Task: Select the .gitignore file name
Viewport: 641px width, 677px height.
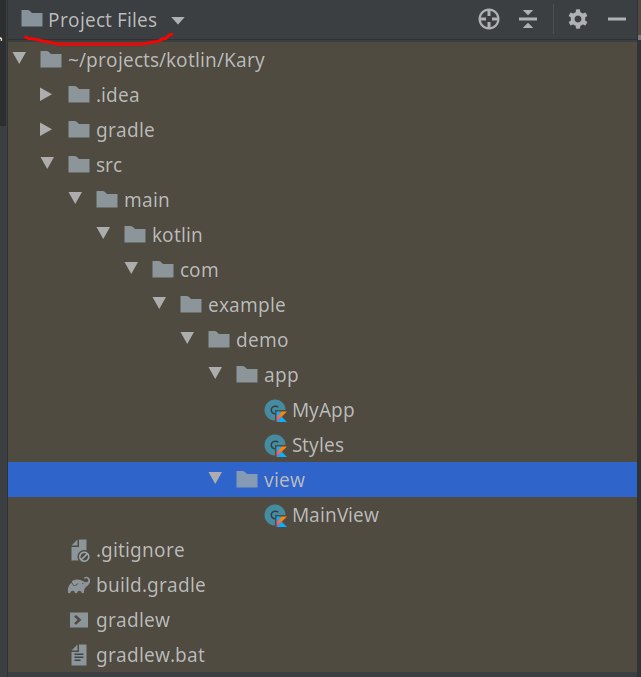Action: pyautogui.click(x=140, y=551)
